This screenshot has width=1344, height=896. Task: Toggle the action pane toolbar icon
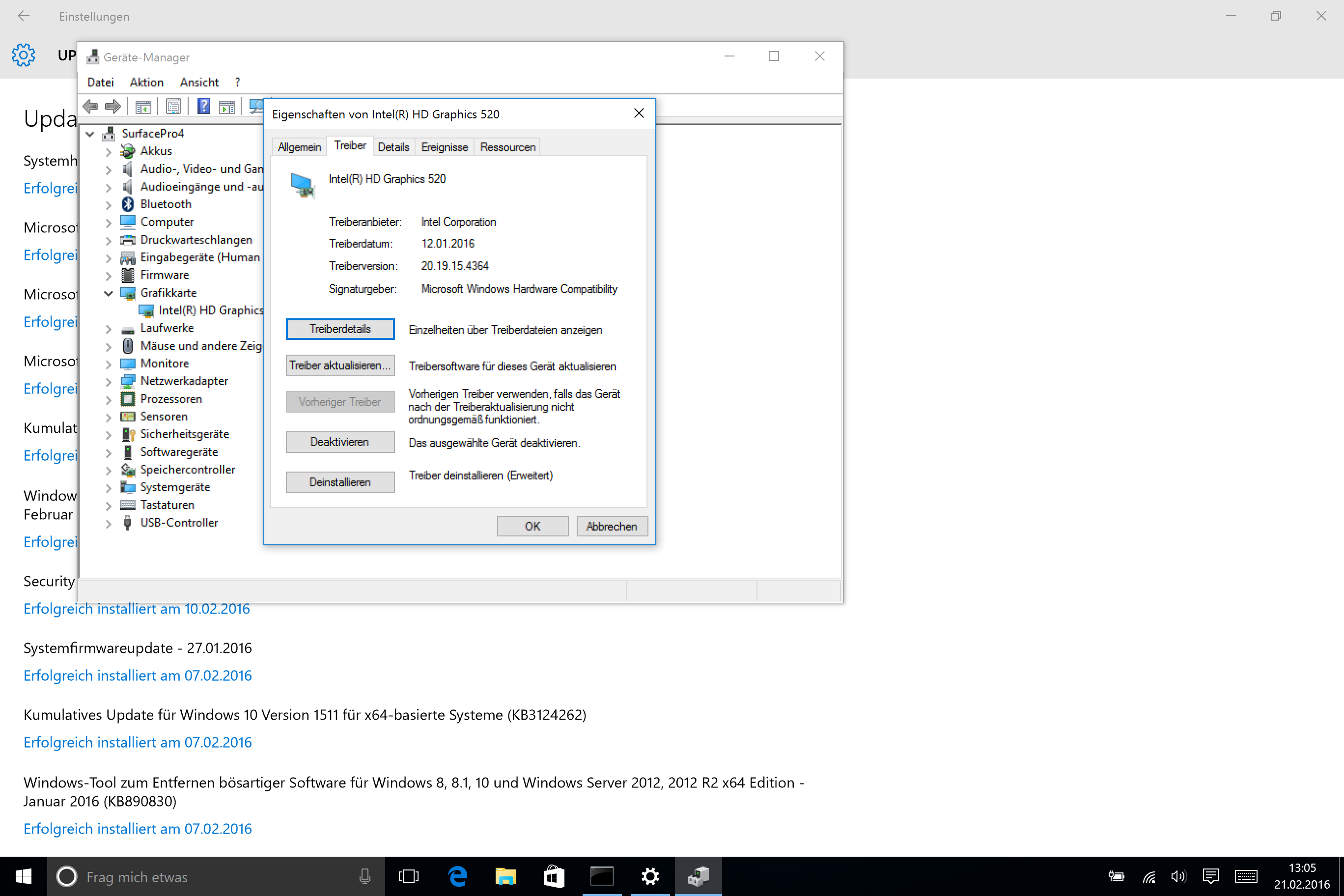pos(227,106)
